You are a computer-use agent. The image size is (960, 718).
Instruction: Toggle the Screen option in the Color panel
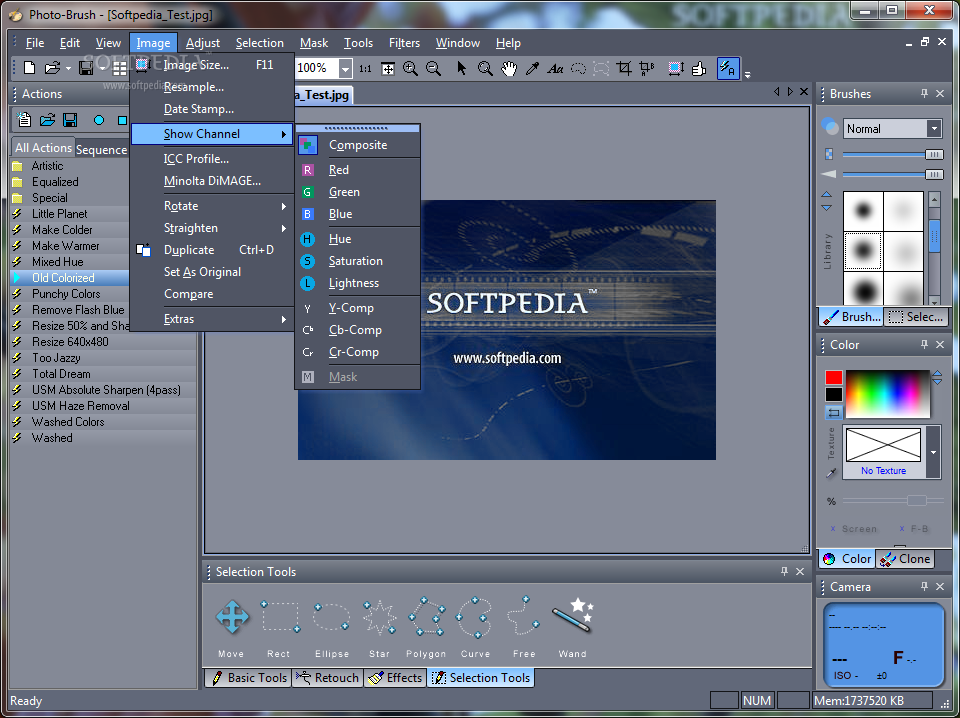[853, 529]
